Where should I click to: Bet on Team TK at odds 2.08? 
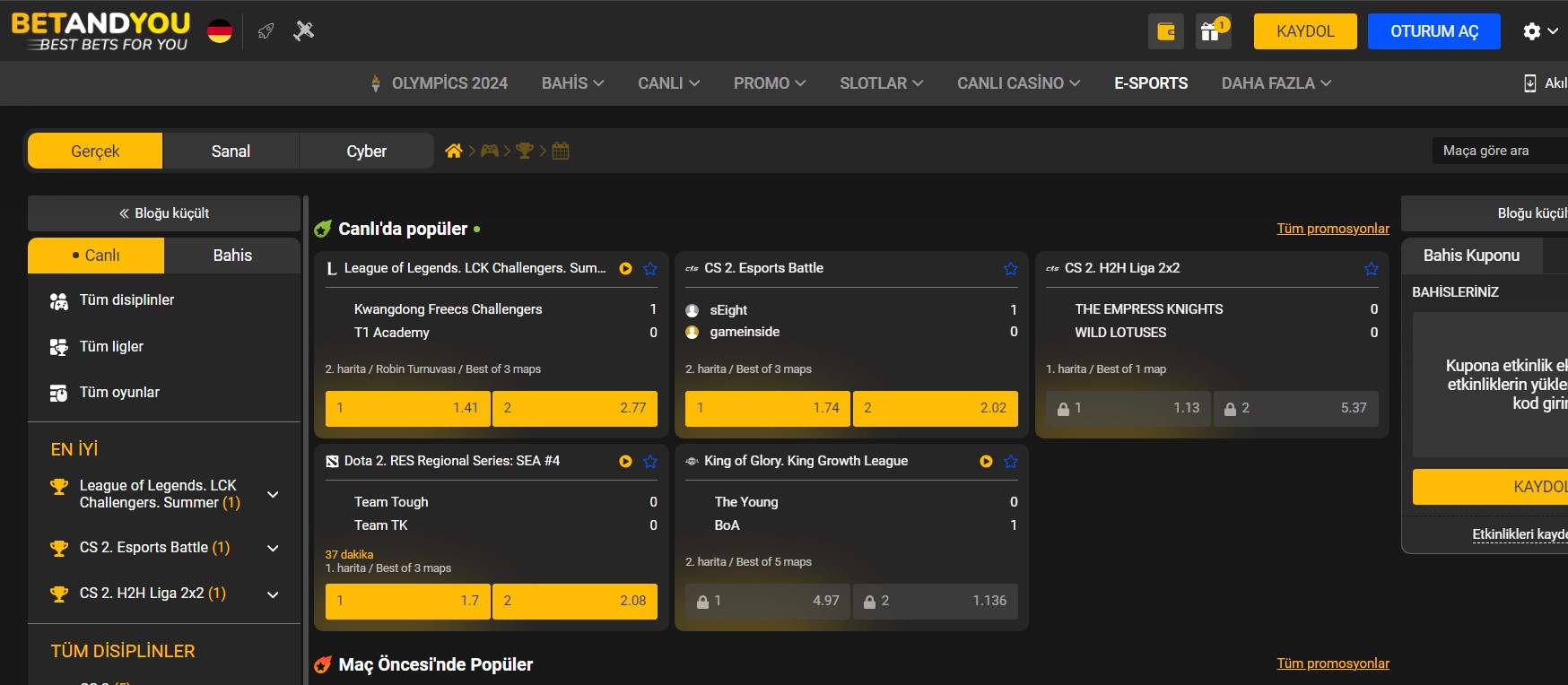pyautogui.click(x=575, y=601)
